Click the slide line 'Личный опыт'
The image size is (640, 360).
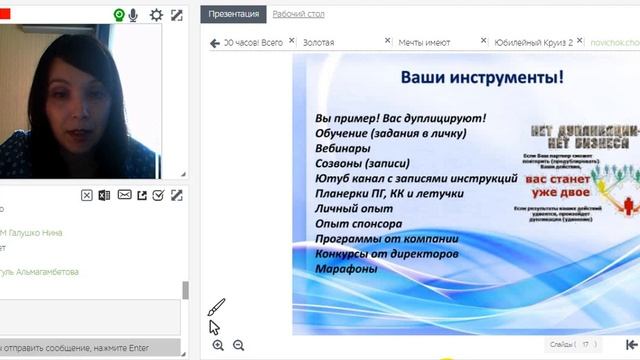click(354, 209)
